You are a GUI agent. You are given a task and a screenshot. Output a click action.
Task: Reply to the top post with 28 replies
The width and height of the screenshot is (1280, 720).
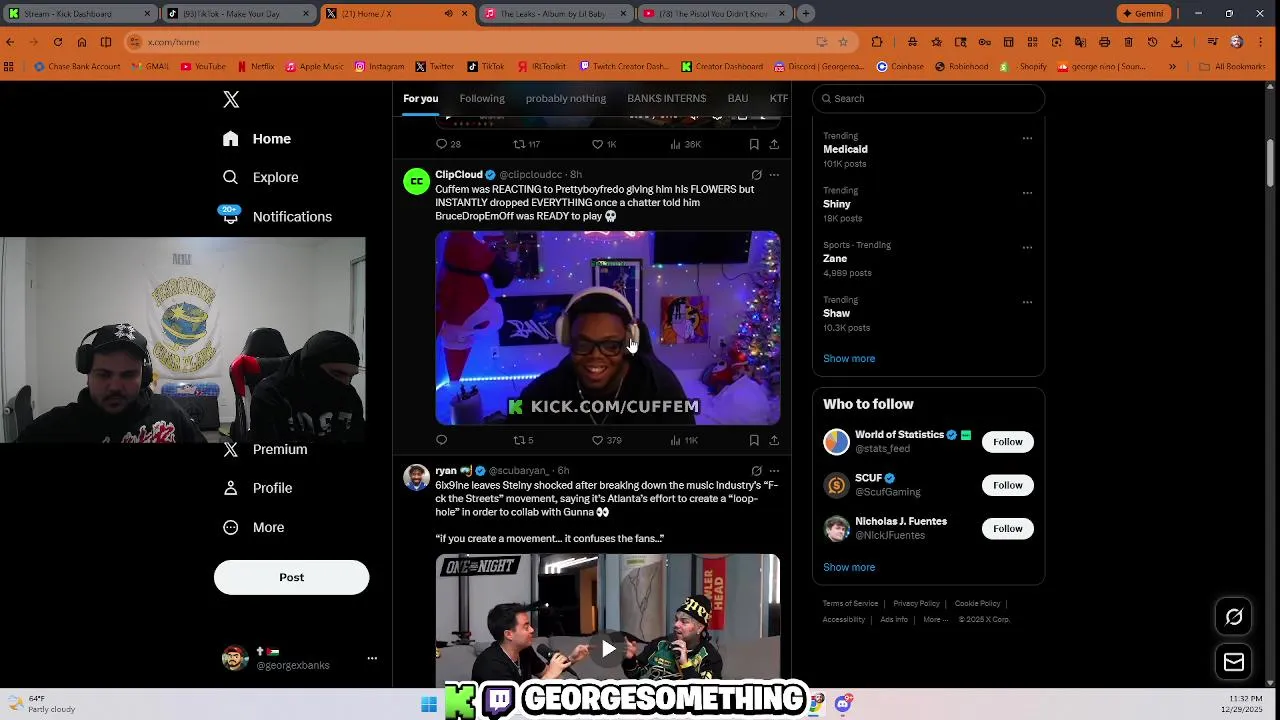[x=448, y=144]
